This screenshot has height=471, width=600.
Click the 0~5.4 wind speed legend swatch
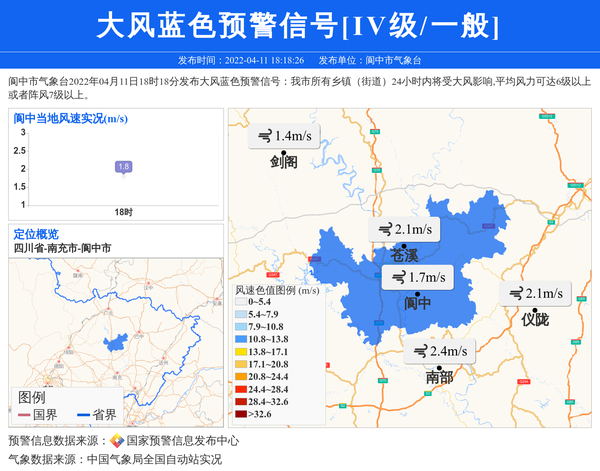coord(240,302)
